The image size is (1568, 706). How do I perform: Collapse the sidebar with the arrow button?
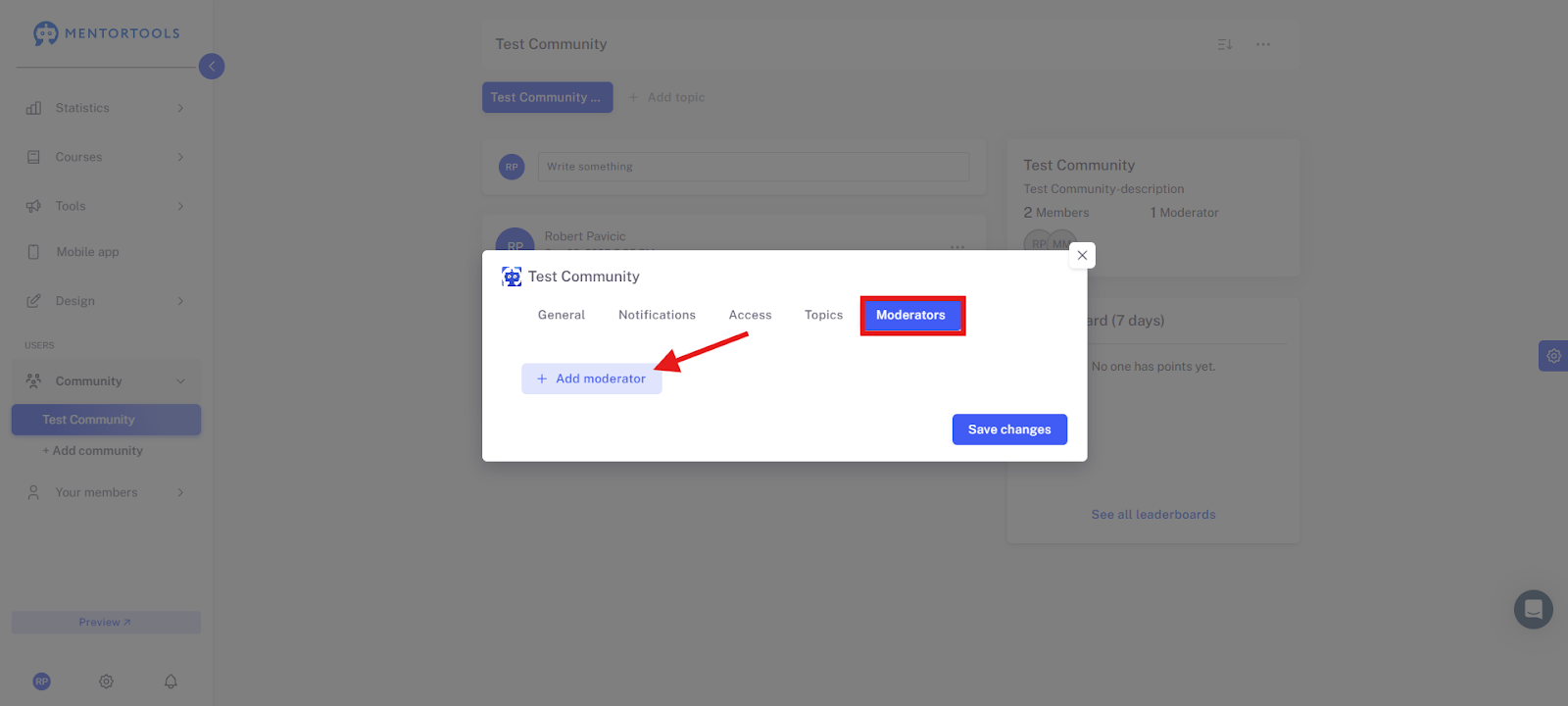point(212,67)
